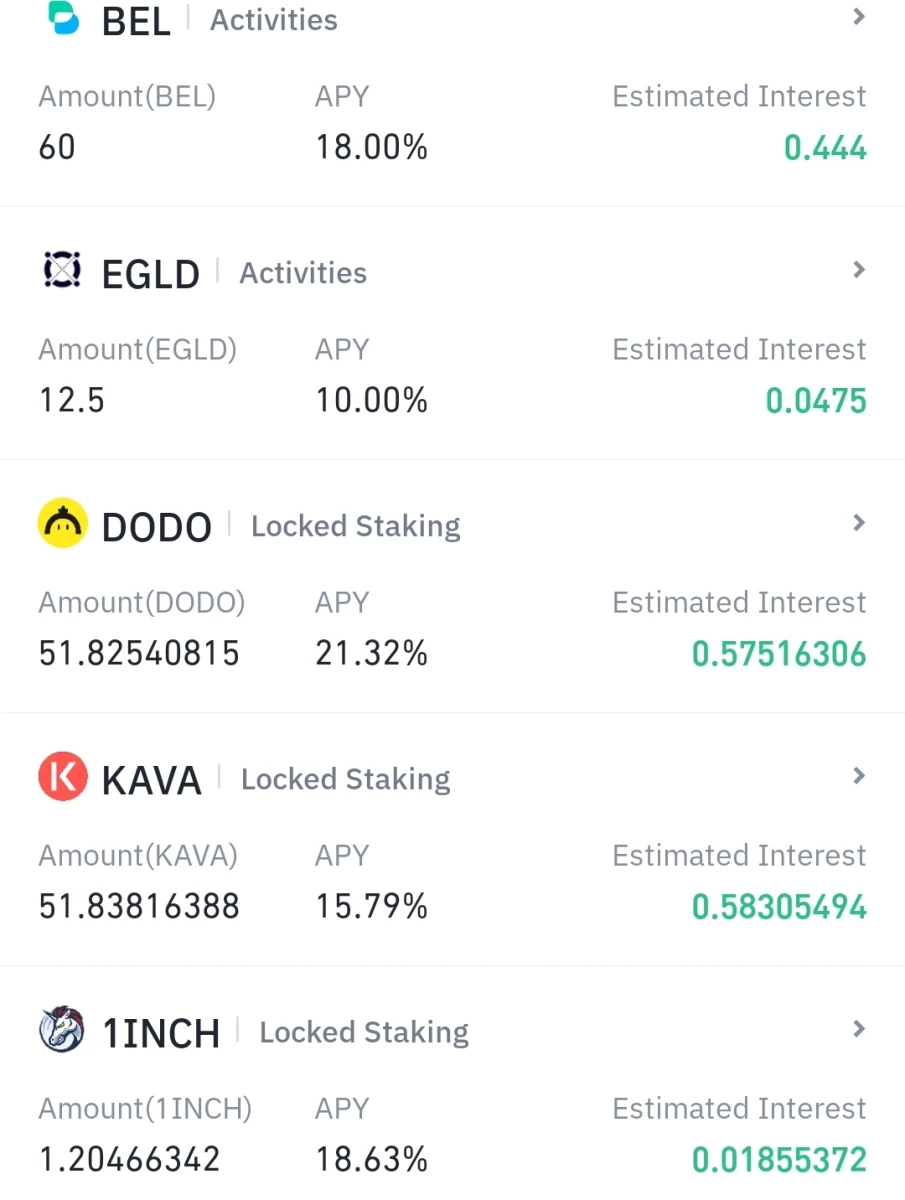Open Activities label next to EGLD
This screenshot has width=905, height=1200.
[303, 273]
